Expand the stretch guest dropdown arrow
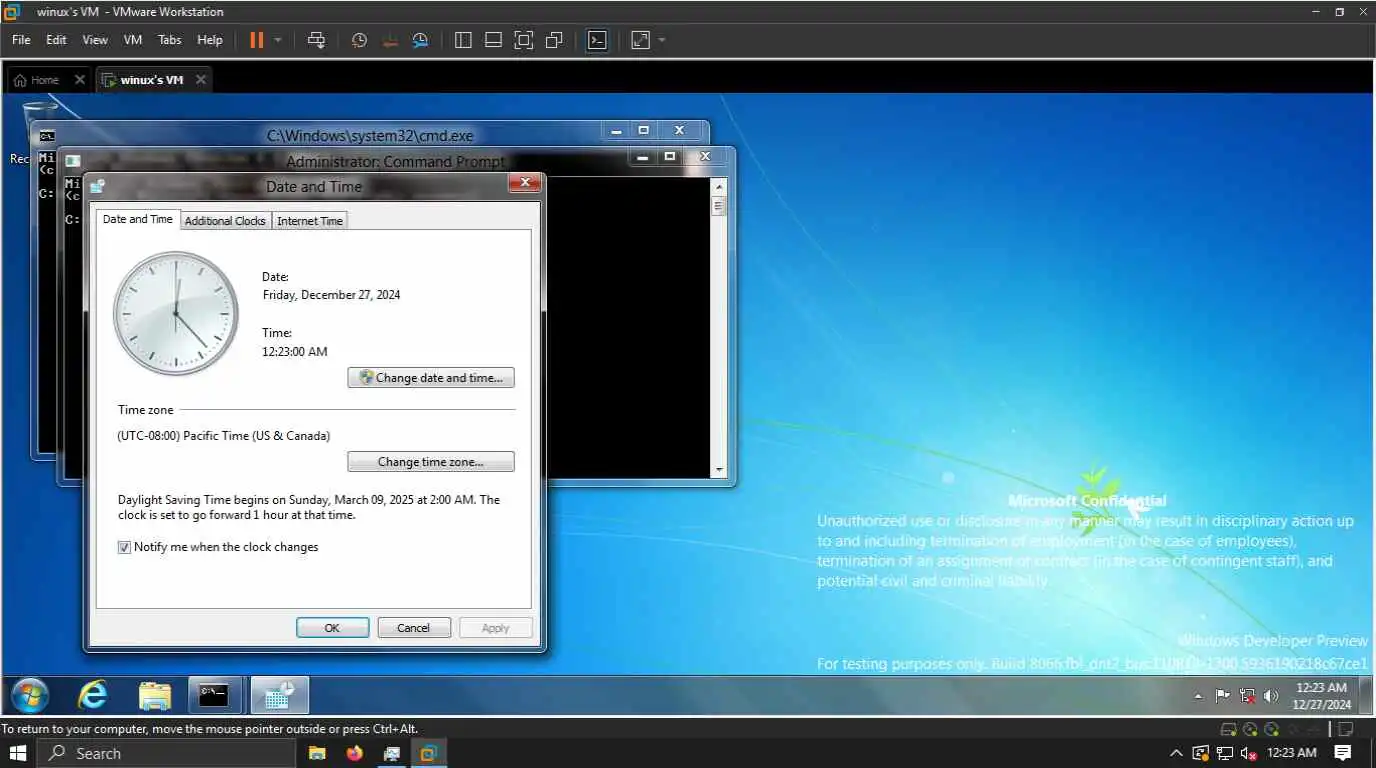 [662, 40]
